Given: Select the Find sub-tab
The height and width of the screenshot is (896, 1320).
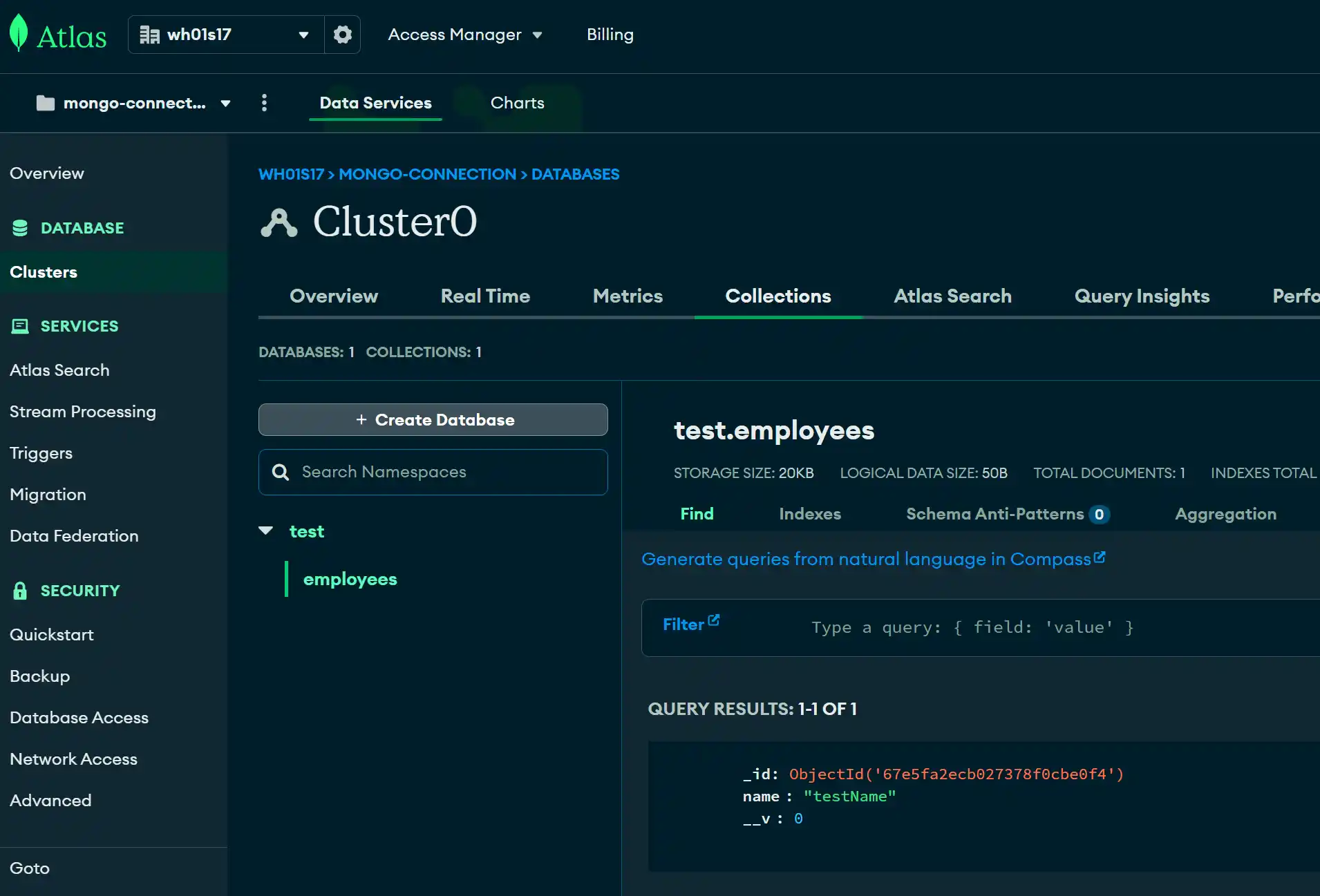Looking at the screenshot, I should pos(697,513).
